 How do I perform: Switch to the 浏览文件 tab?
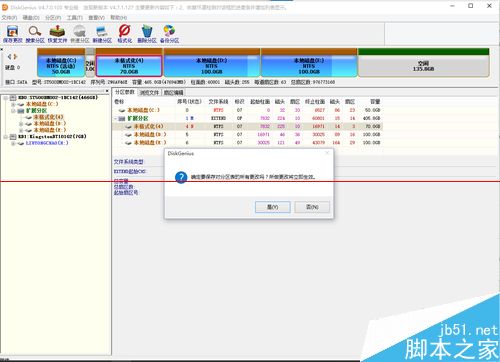click(x=149, y=92)
